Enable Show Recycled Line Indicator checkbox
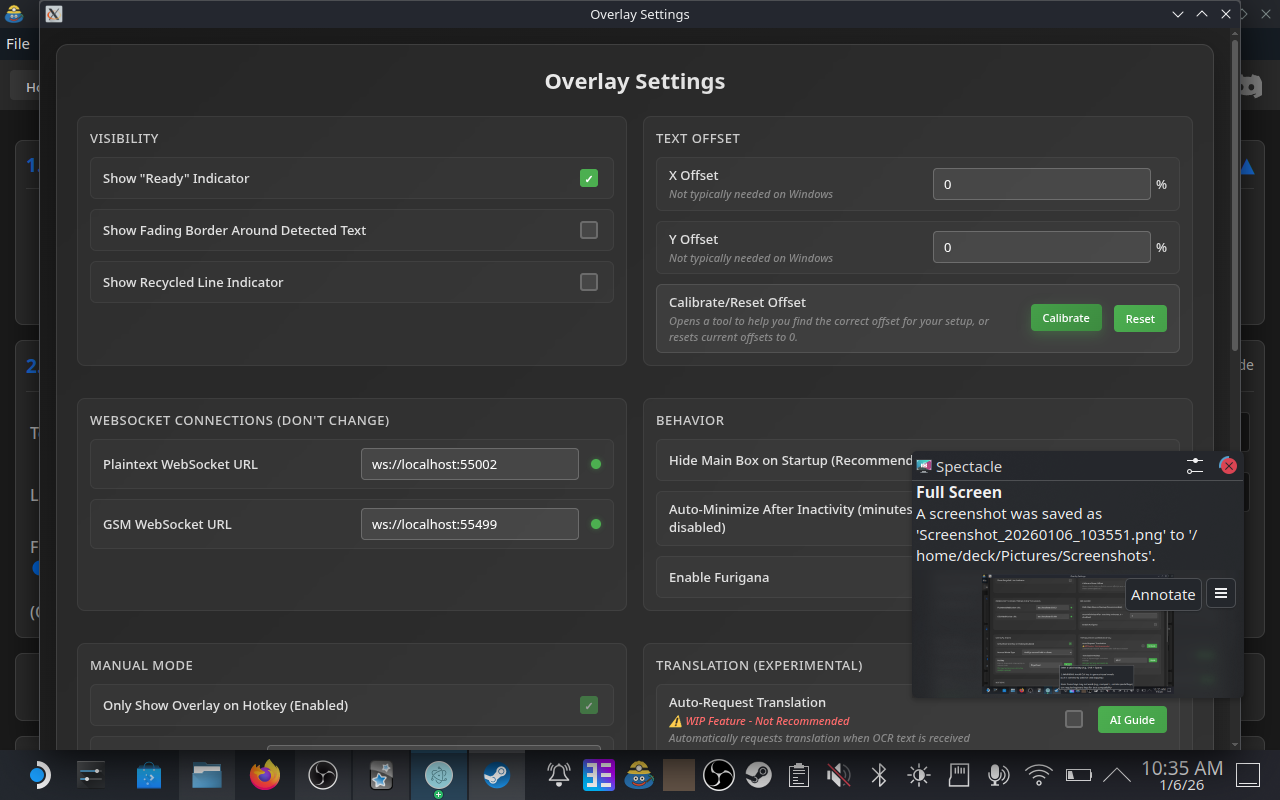The height and width of the screenshot is (800, 1280). (x=589, y=282)
